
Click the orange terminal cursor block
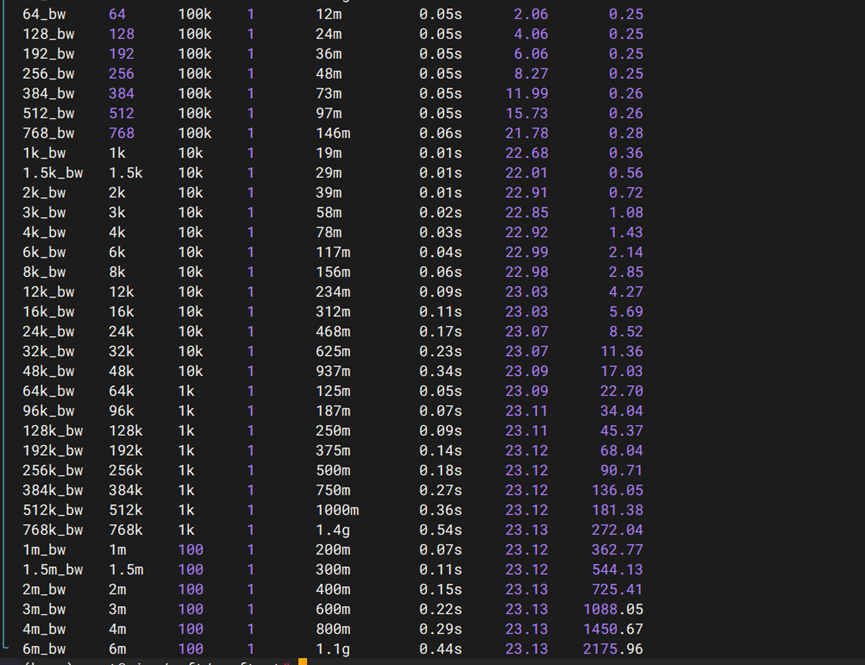point(302,661)
